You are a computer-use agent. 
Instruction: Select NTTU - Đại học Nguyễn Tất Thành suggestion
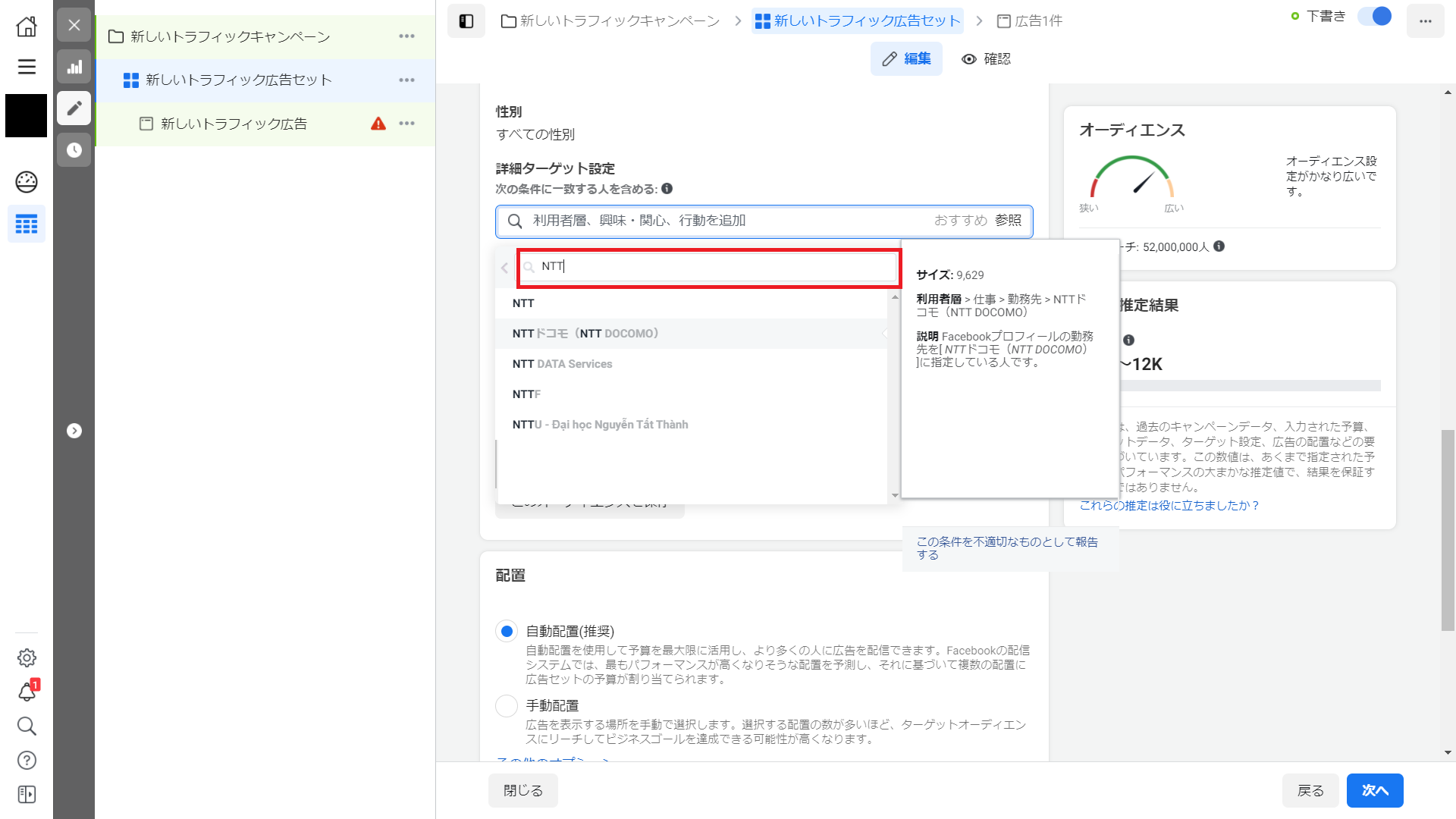tap(691, 425)
